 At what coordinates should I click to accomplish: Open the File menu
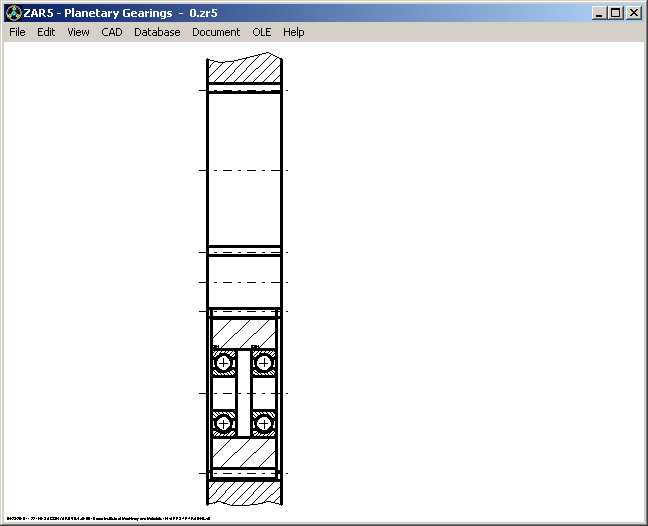17,32
